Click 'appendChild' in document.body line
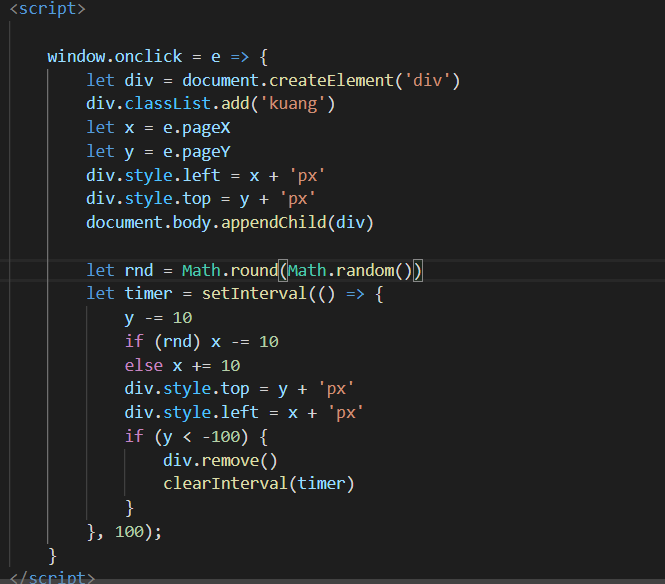 tap(274, 222)
